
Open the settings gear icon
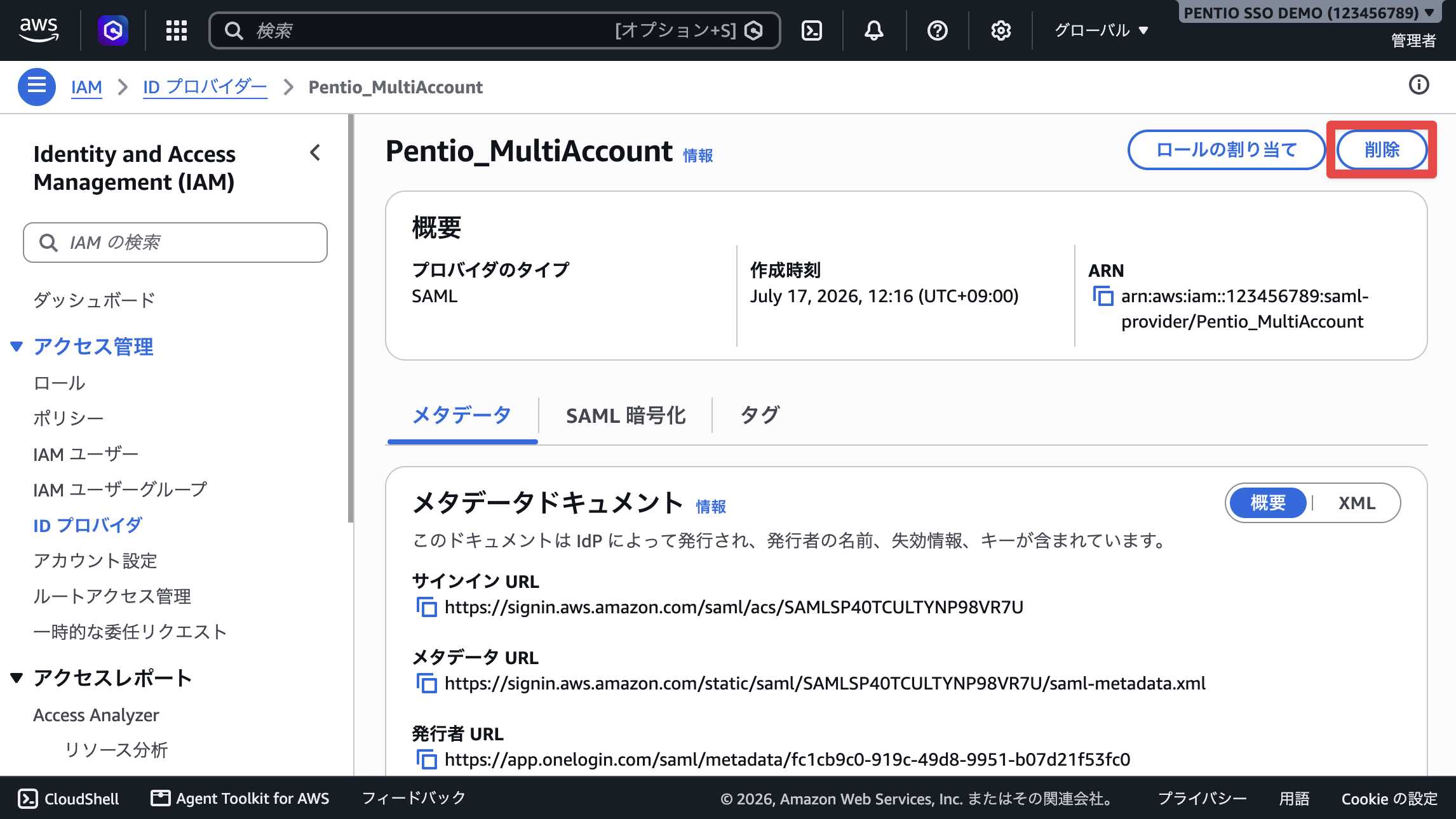pos(1001,30)
